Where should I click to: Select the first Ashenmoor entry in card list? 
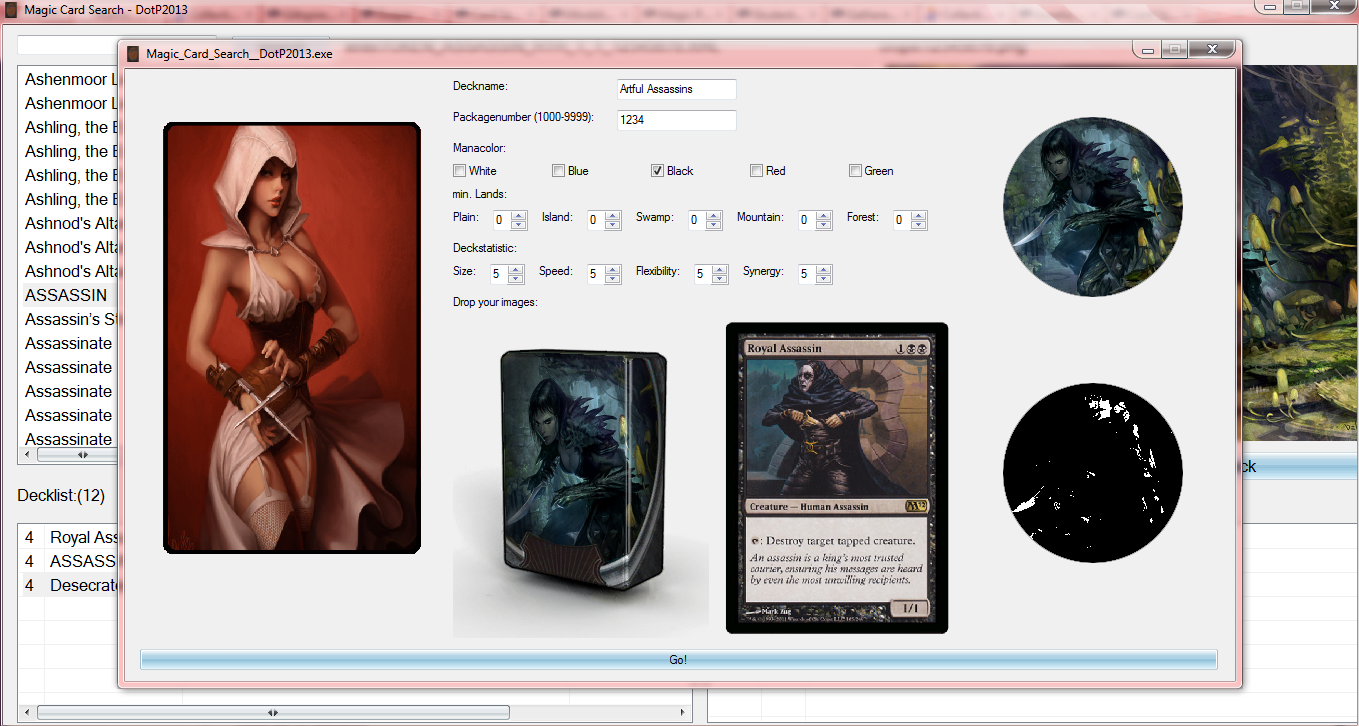(x=70, y=79)
